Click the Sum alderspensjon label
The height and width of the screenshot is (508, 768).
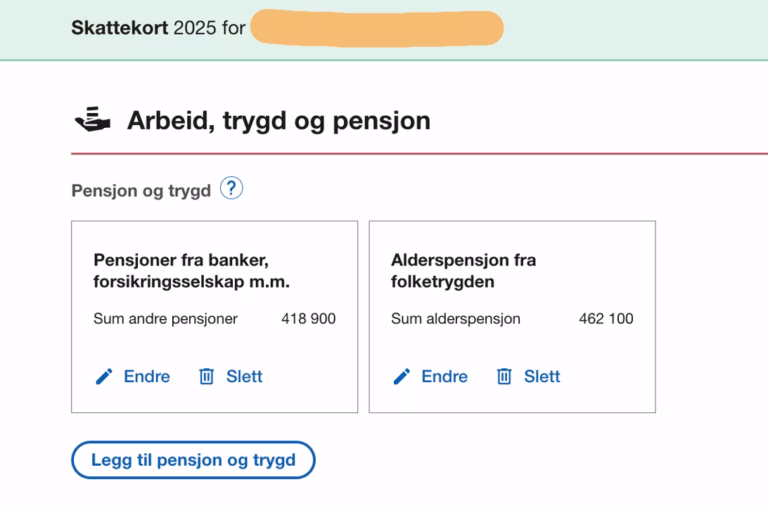tap(455, 319)
